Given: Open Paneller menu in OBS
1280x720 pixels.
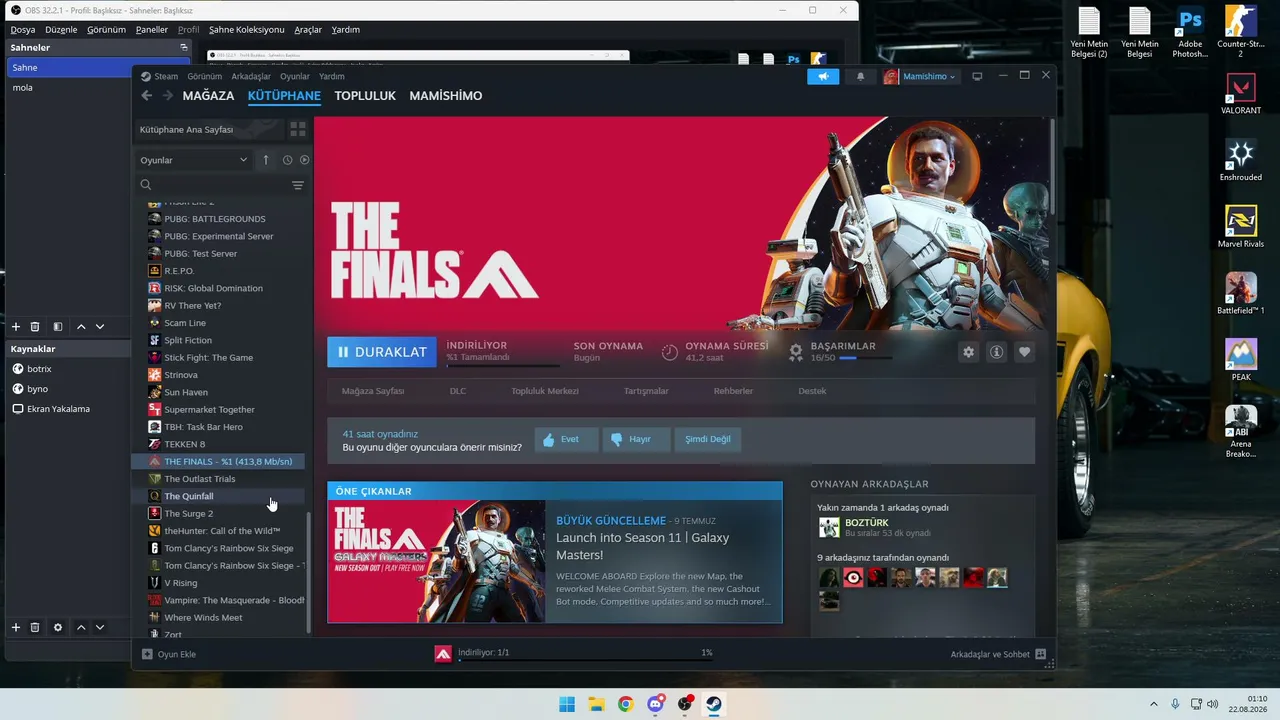Looking at the screenshot, I should 152,30.
